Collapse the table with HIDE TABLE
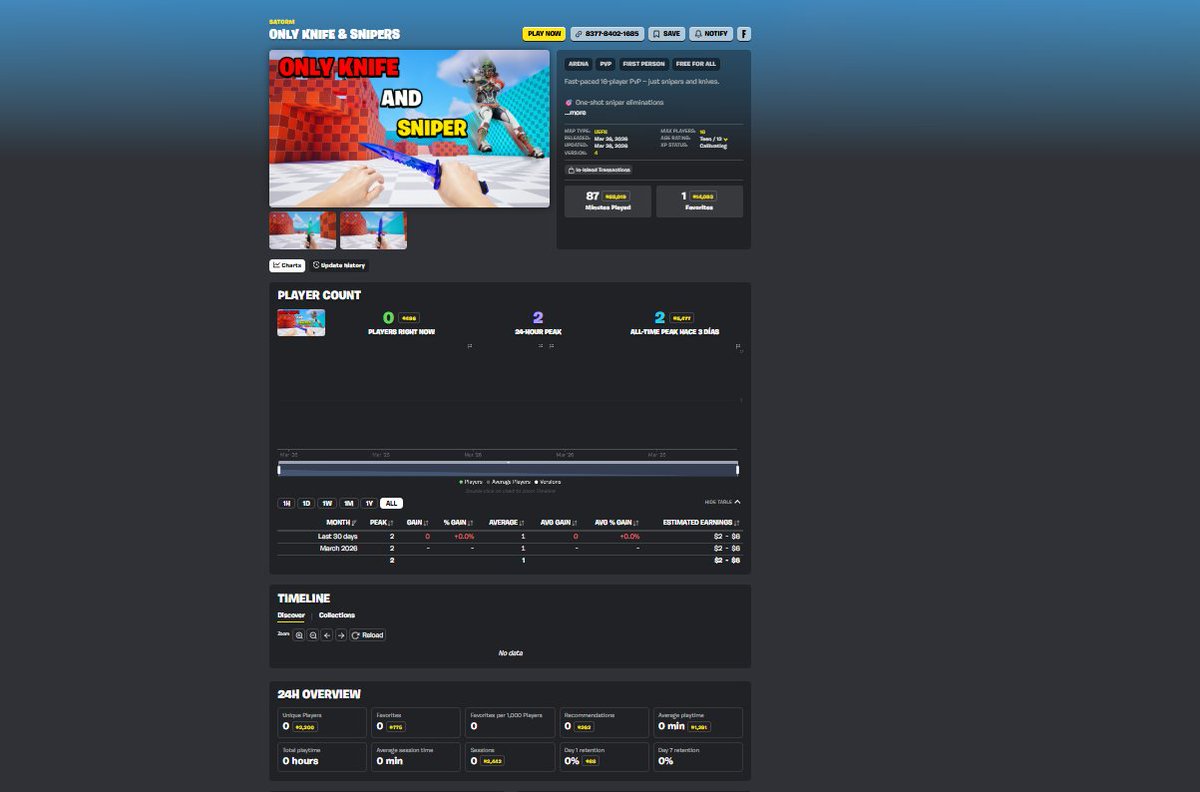The width and height of the screenshot is (1200, 792). 722,502
